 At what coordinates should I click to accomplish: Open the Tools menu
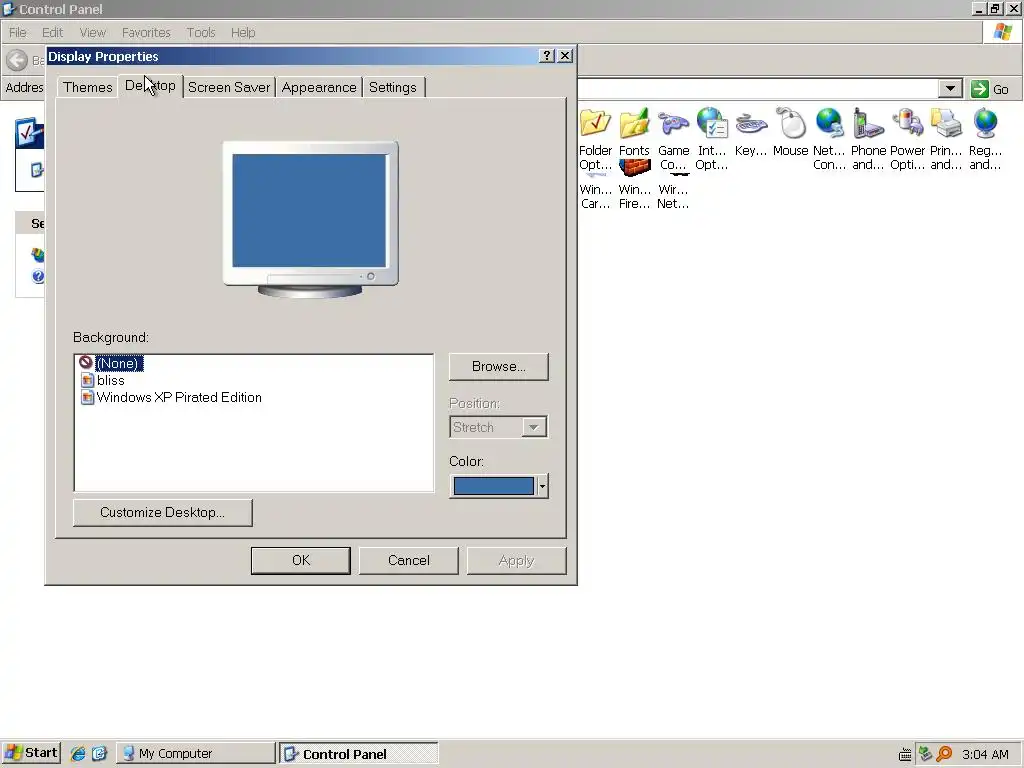pos(200,32)
